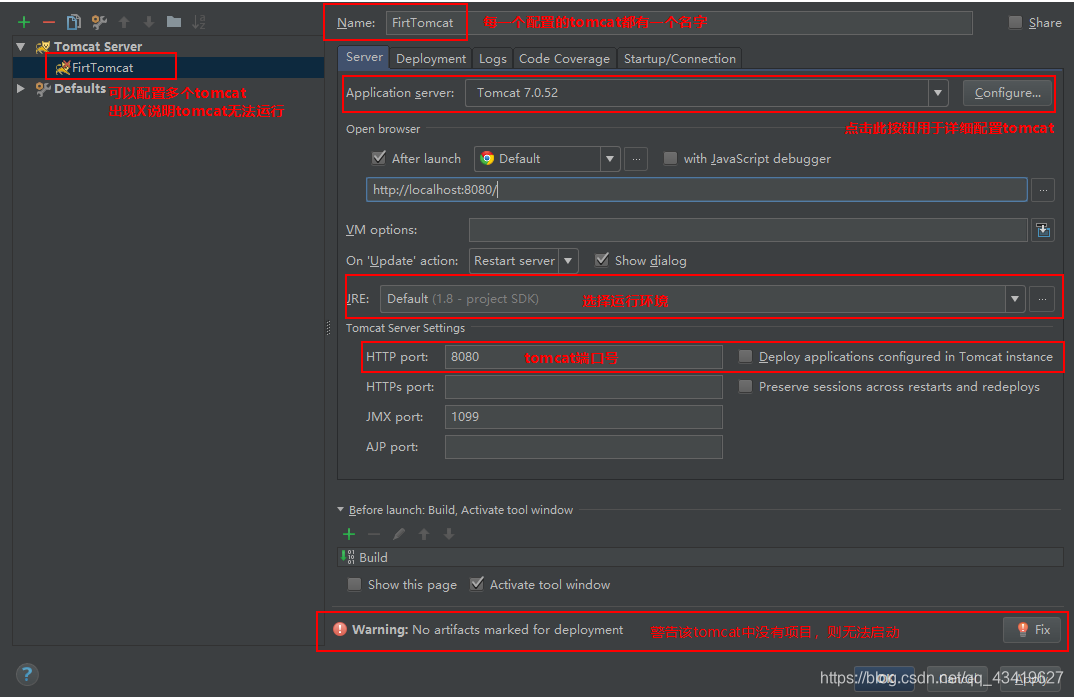Uncheck After launch checkbox
Viewport: 1074px width, 697px height.
[x=378, y=158]
